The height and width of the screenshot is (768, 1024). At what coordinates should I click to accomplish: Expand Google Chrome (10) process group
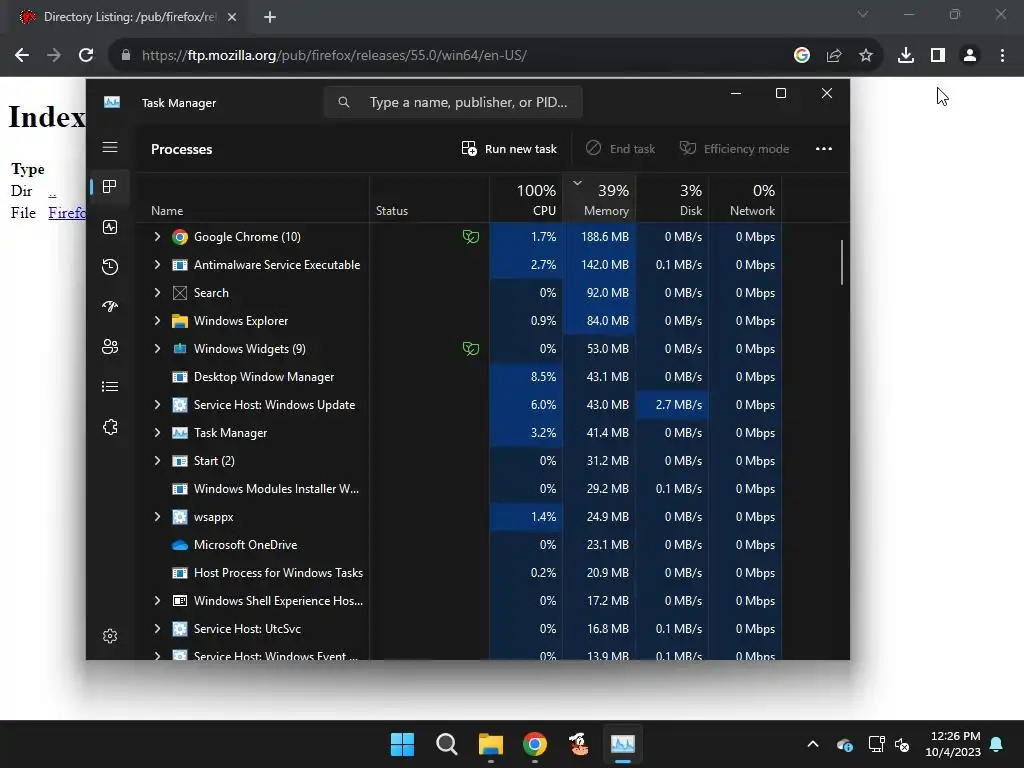157,236
